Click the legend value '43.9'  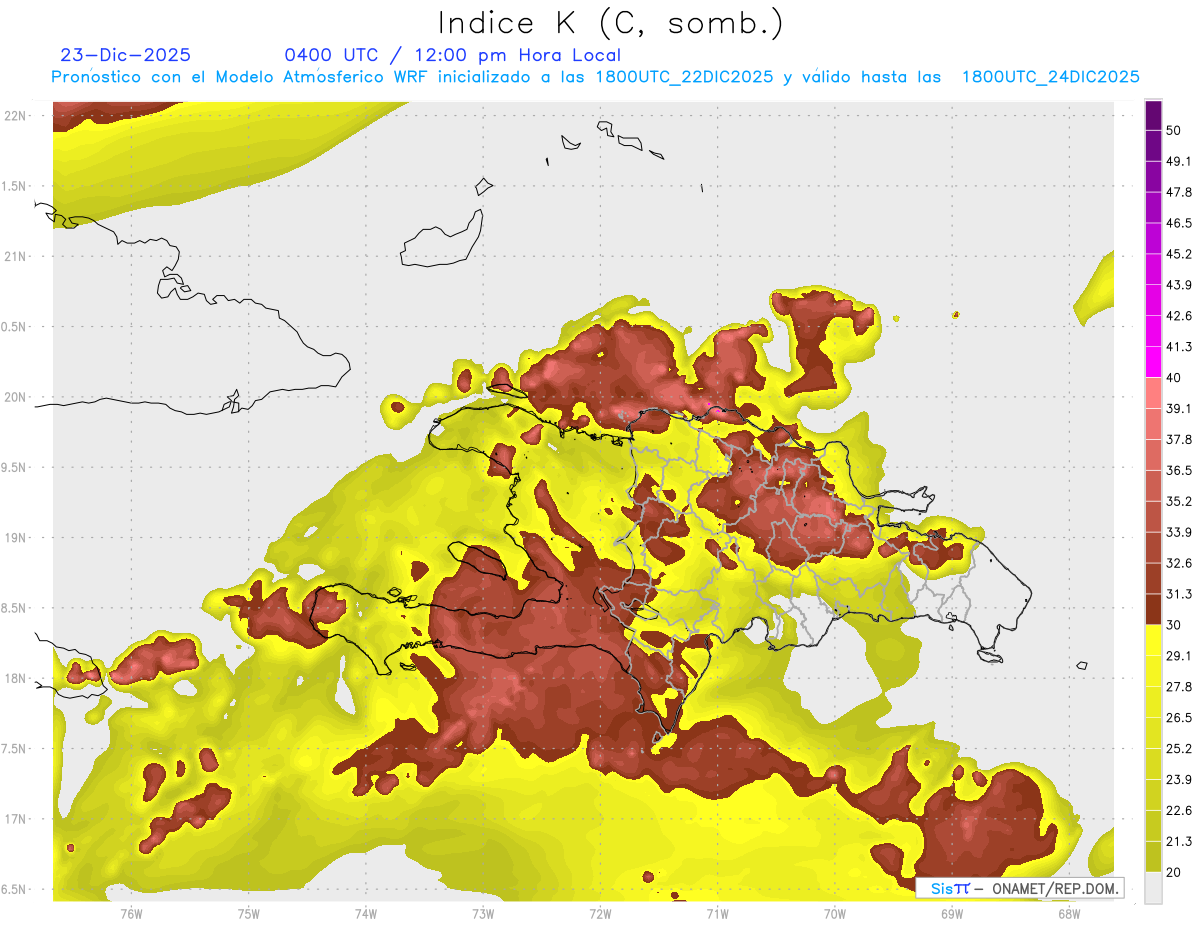(1179, 285)
